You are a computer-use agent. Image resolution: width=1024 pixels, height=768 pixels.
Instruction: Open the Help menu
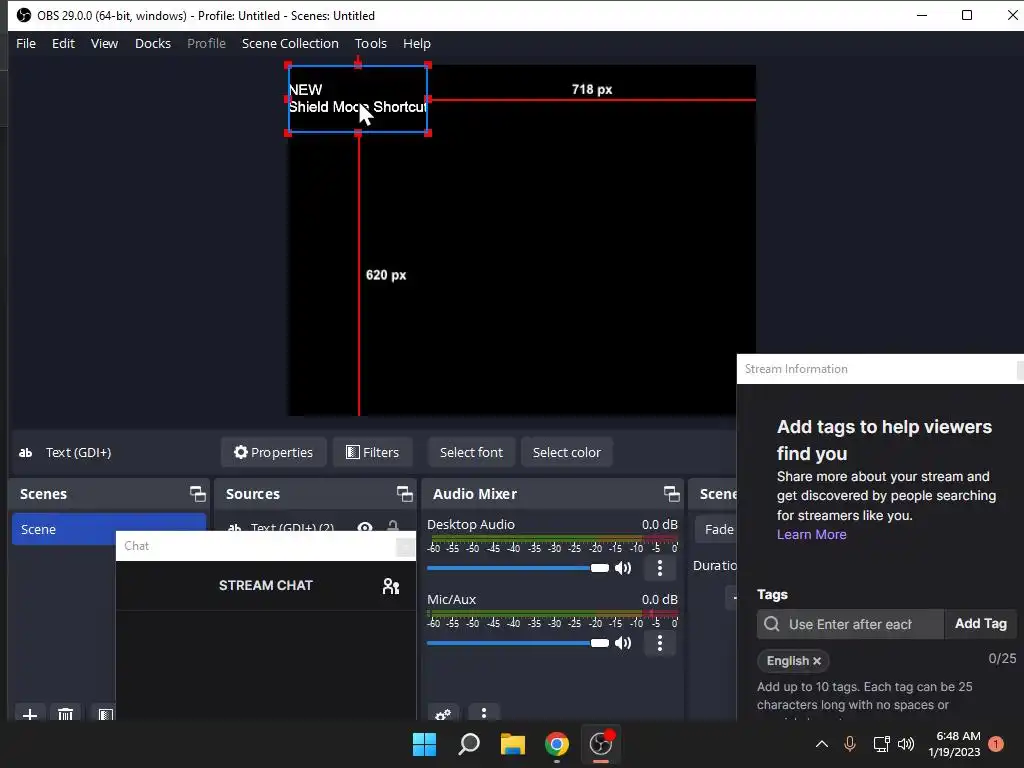pyautogui.click(x=417, y=44)
